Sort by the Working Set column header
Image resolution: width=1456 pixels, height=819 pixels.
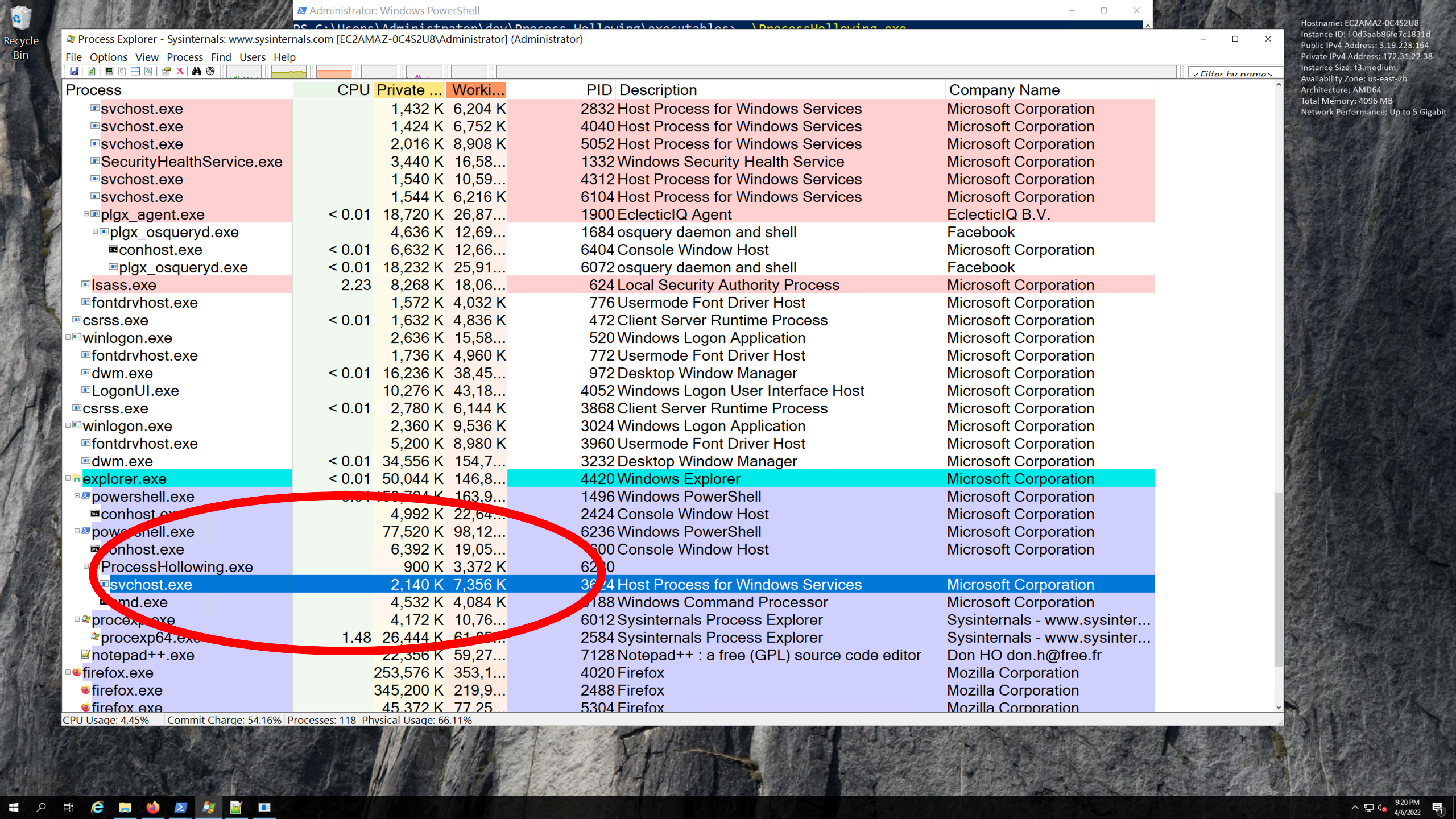click(477, 90)
